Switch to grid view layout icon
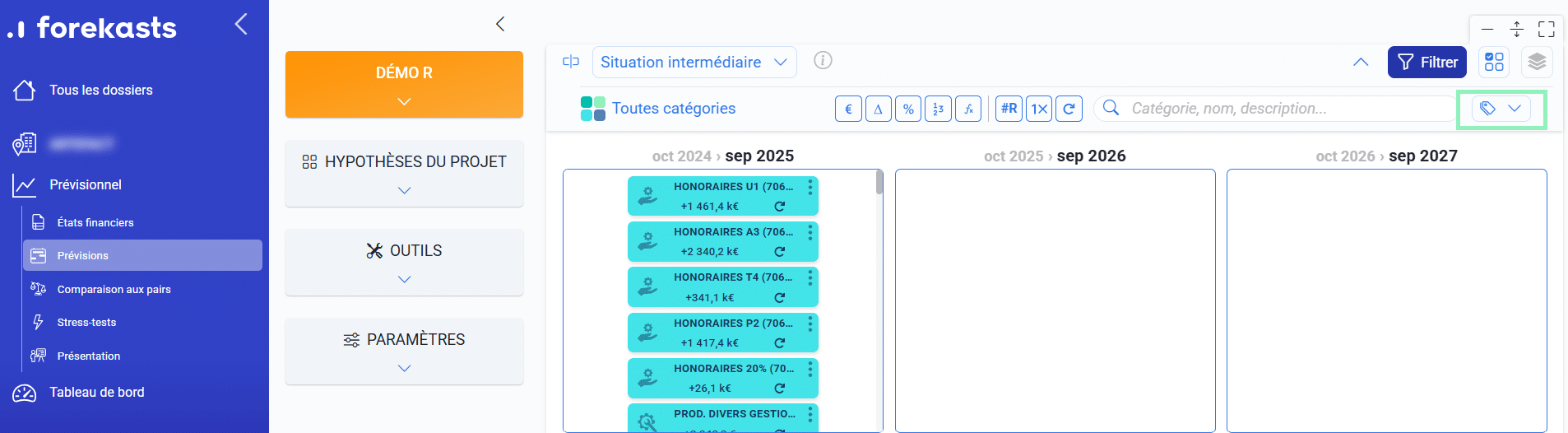Image resolution: width=1568 pixels, height=433 pixels. pyautogui.click(x=1494, y=62)
